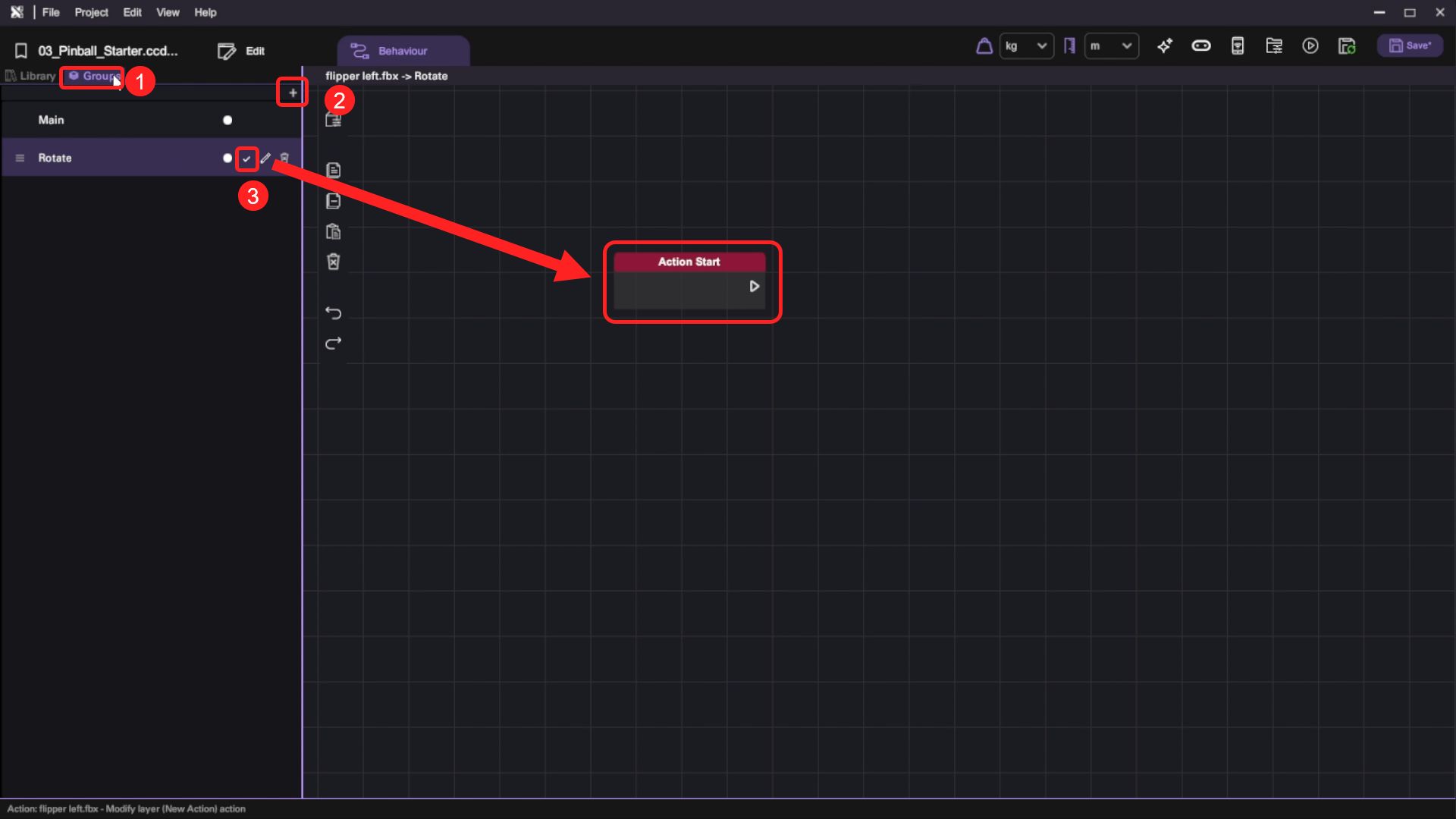This screenshot has width=1456, height=819.
Task: Toggle the white dot on Main row
Action: [x=227, y=121]
